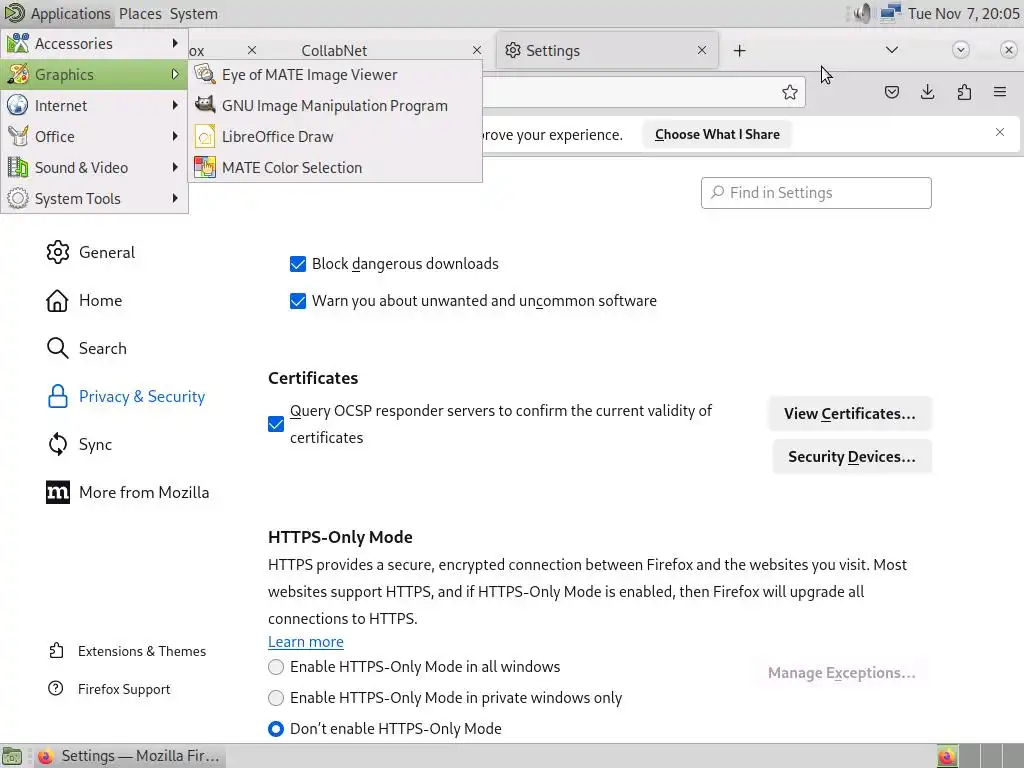The image size is (1024, 768).
Task: Click the Graphics category icon
Action: (x=18, y=74)
